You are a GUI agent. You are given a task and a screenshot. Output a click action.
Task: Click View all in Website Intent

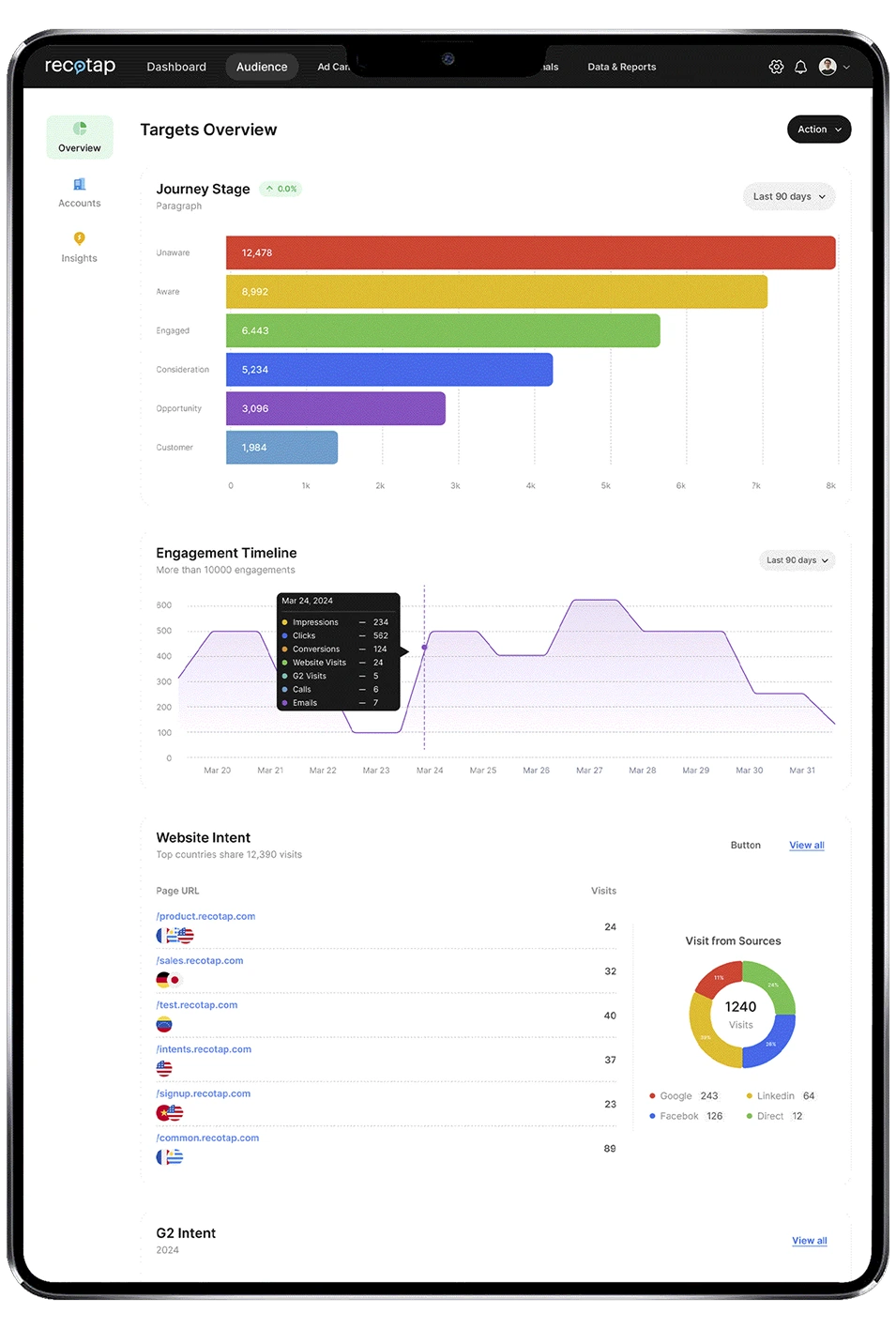(x=806, y=846)
